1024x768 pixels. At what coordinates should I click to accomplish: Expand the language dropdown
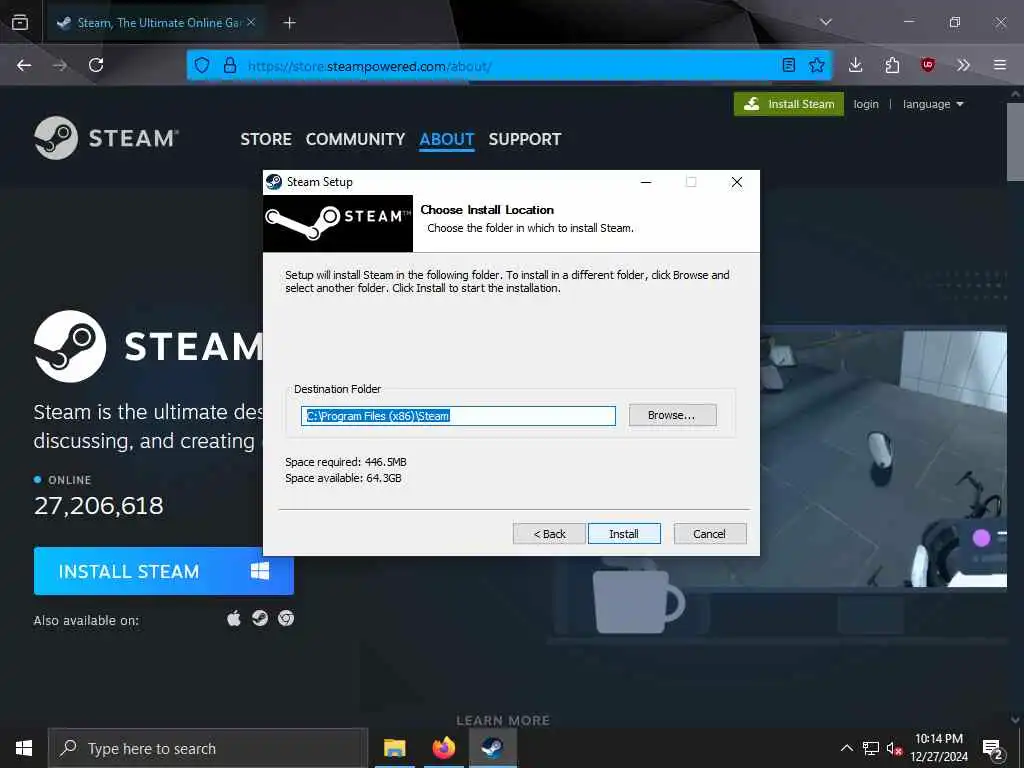(x=933, y=104)
